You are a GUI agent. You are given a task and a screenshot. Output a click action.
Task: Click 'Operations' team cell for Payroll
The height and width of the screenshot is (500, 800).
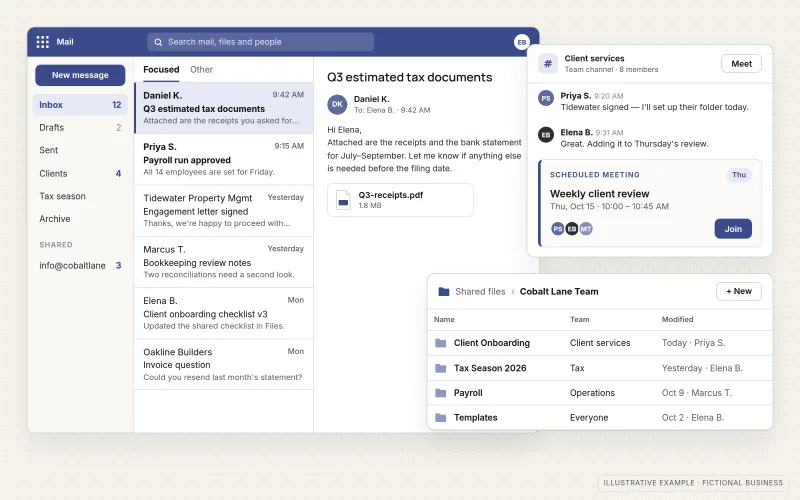tap(592, 393)
